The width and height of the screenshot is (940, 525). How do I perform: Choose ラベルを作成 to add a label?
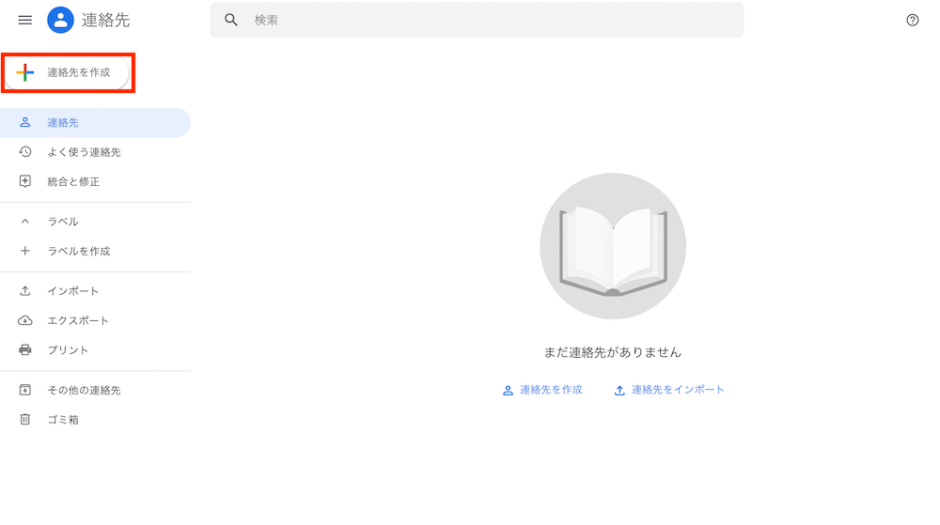[78, 251]
